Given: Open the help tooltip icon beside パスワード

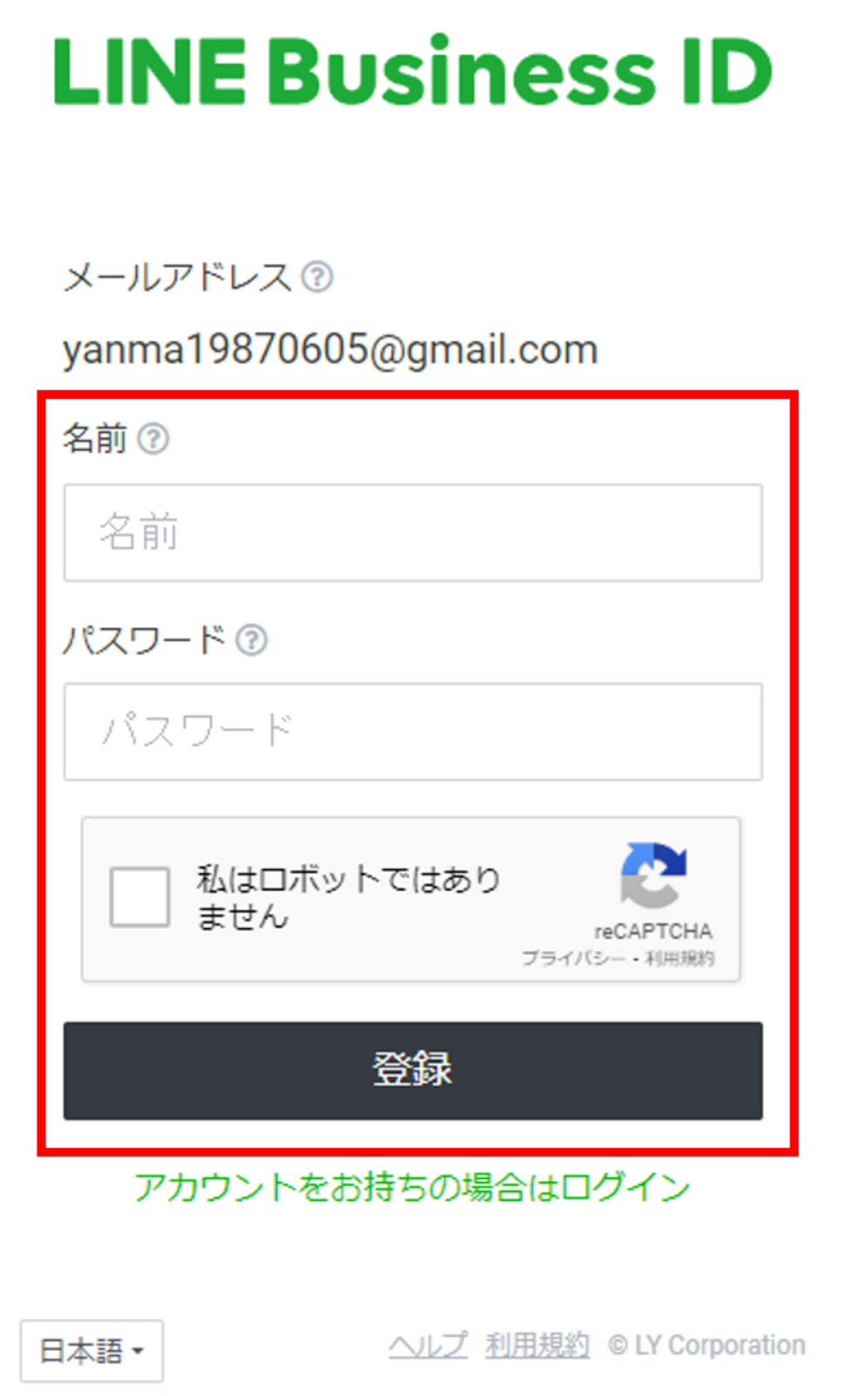Looking at the screenshot, I should [x=252, y=640].
